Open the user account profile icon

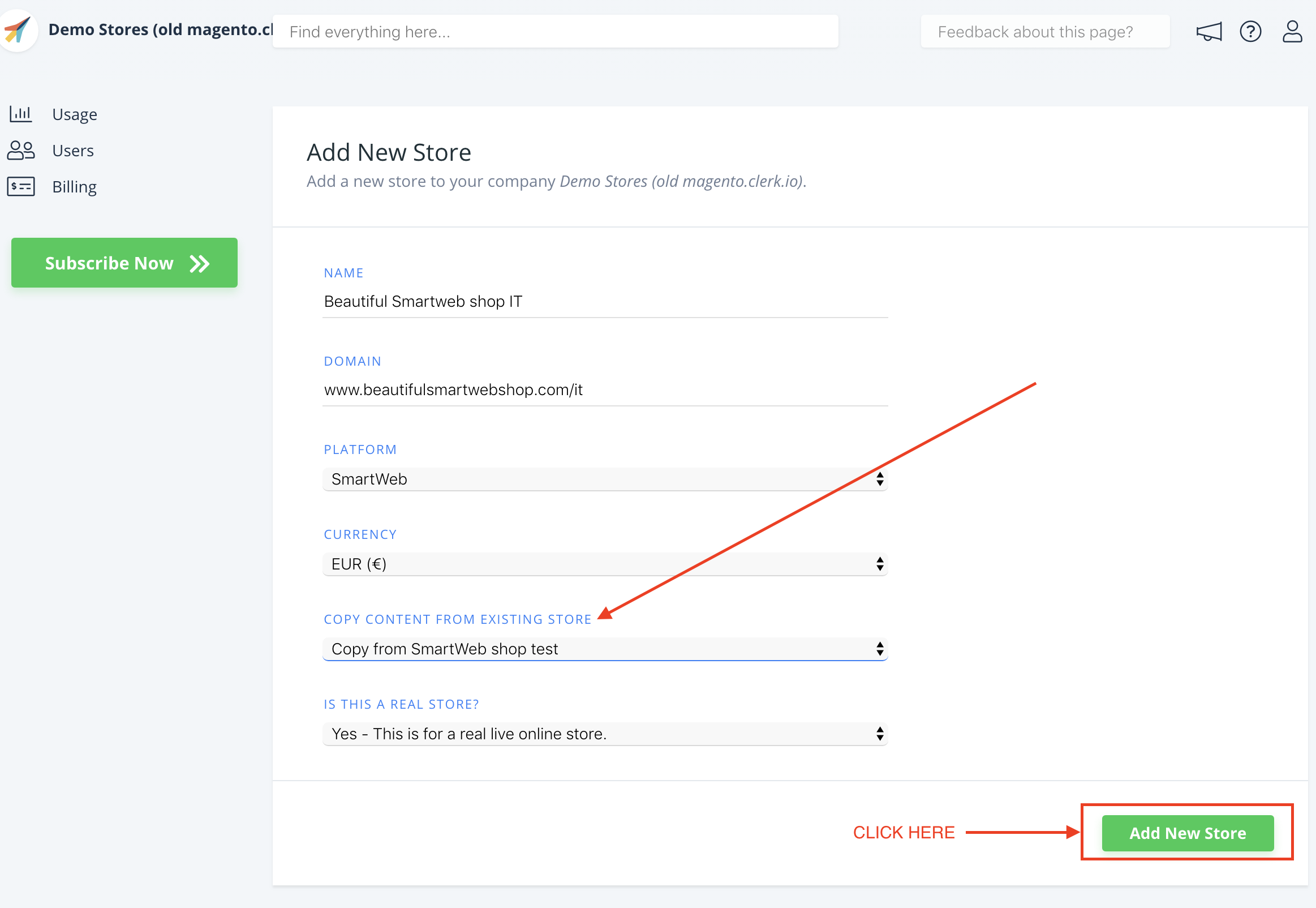click(x=1292, y=31)
